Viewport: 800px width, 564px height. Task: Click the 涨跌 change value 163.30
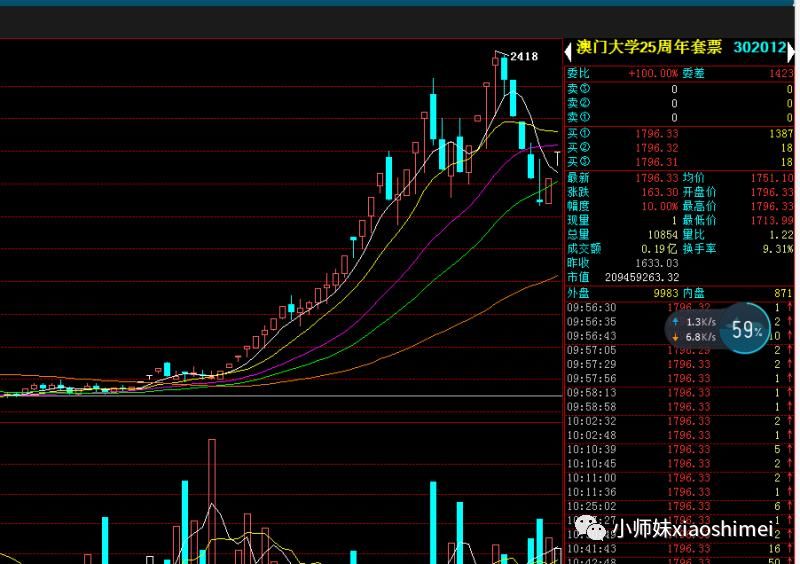(x=660, y=192)
